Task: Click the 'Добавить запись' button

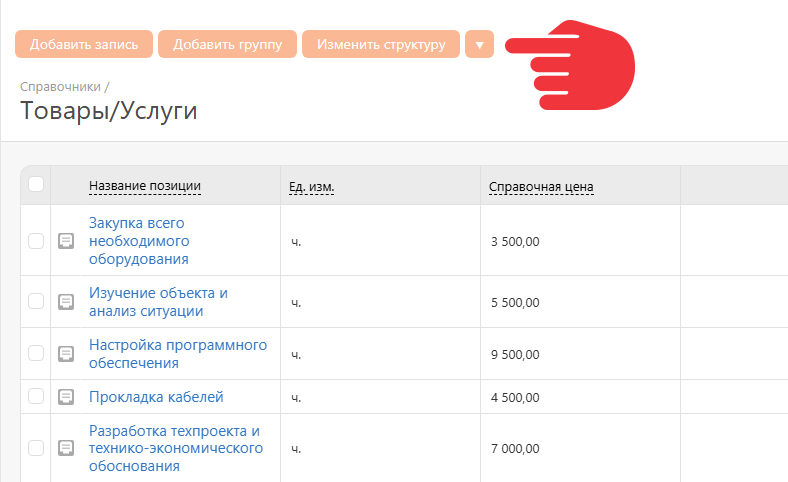Action: click(84, 44)
